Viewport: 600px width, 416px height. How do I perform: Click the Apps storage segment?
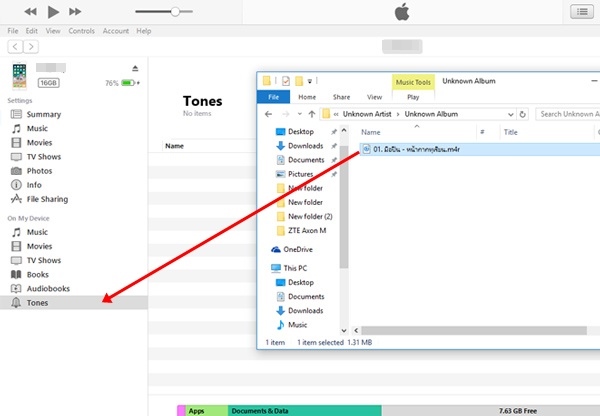pos(207,411)
